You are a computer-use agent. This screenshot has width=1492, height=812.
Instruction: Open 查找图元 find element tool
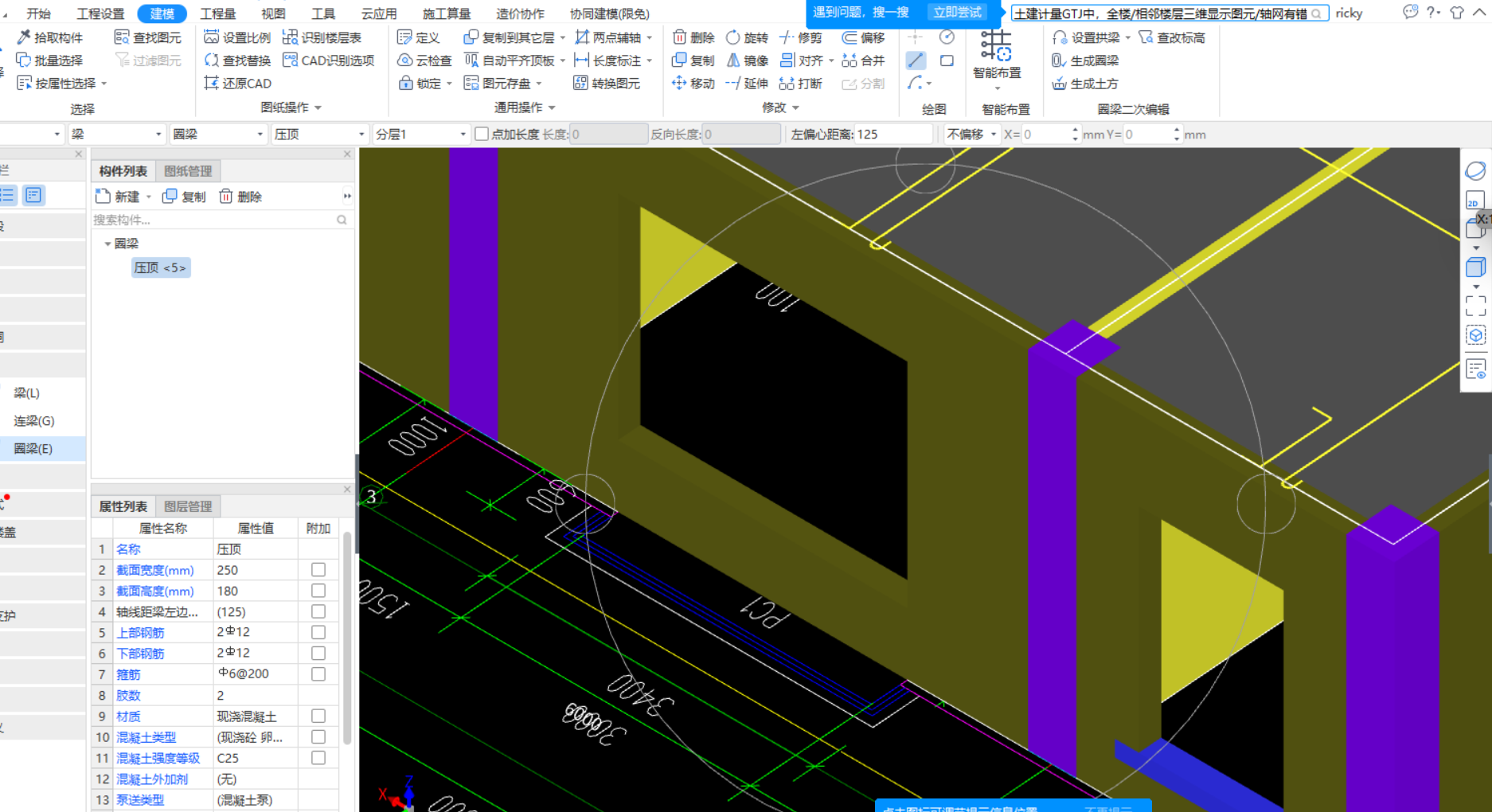pyautogui.click(x=148, y=37)
